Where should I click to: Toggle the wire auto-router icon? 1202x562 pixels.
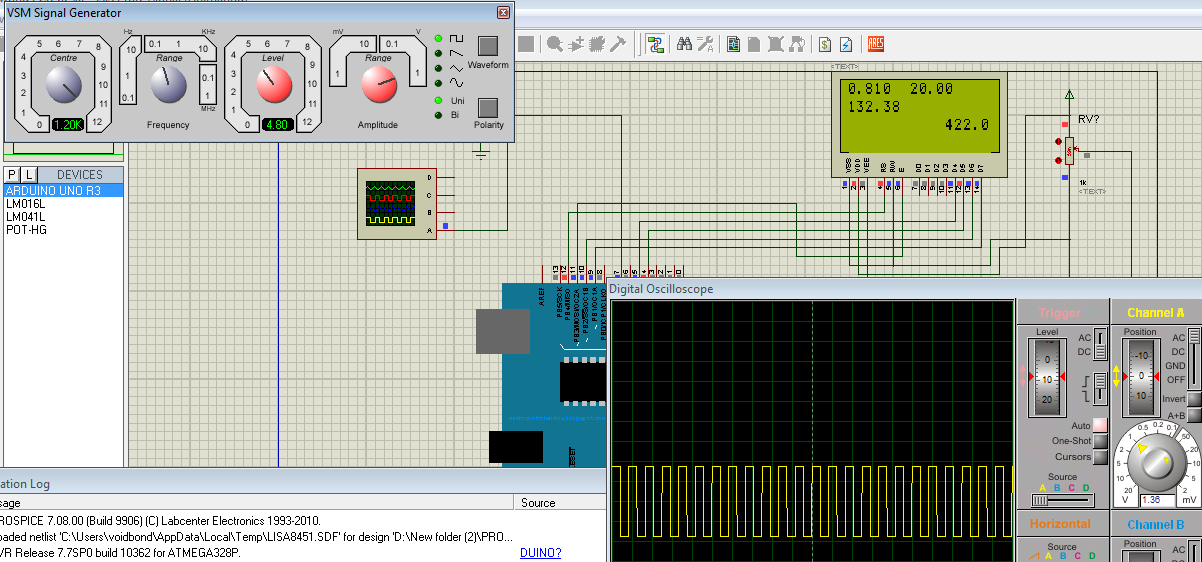coord(656,44)
